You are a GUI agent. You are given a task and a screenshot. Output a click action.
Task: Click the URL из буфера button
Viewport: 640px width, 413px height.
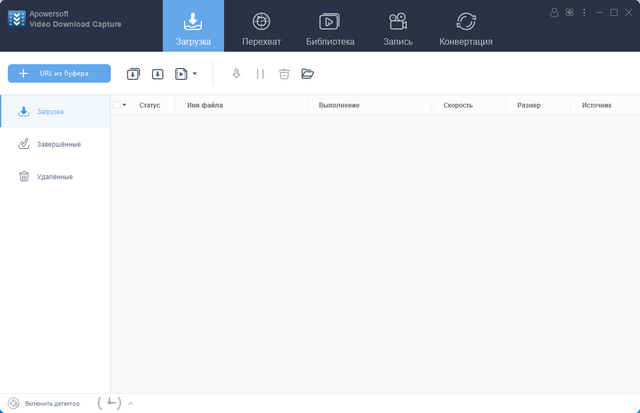point(59,73)
